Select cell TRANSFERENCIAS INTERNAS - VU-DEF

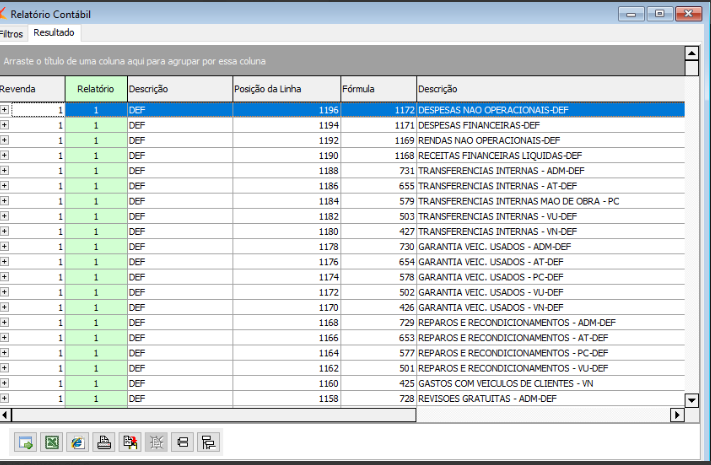click(550, 216)
